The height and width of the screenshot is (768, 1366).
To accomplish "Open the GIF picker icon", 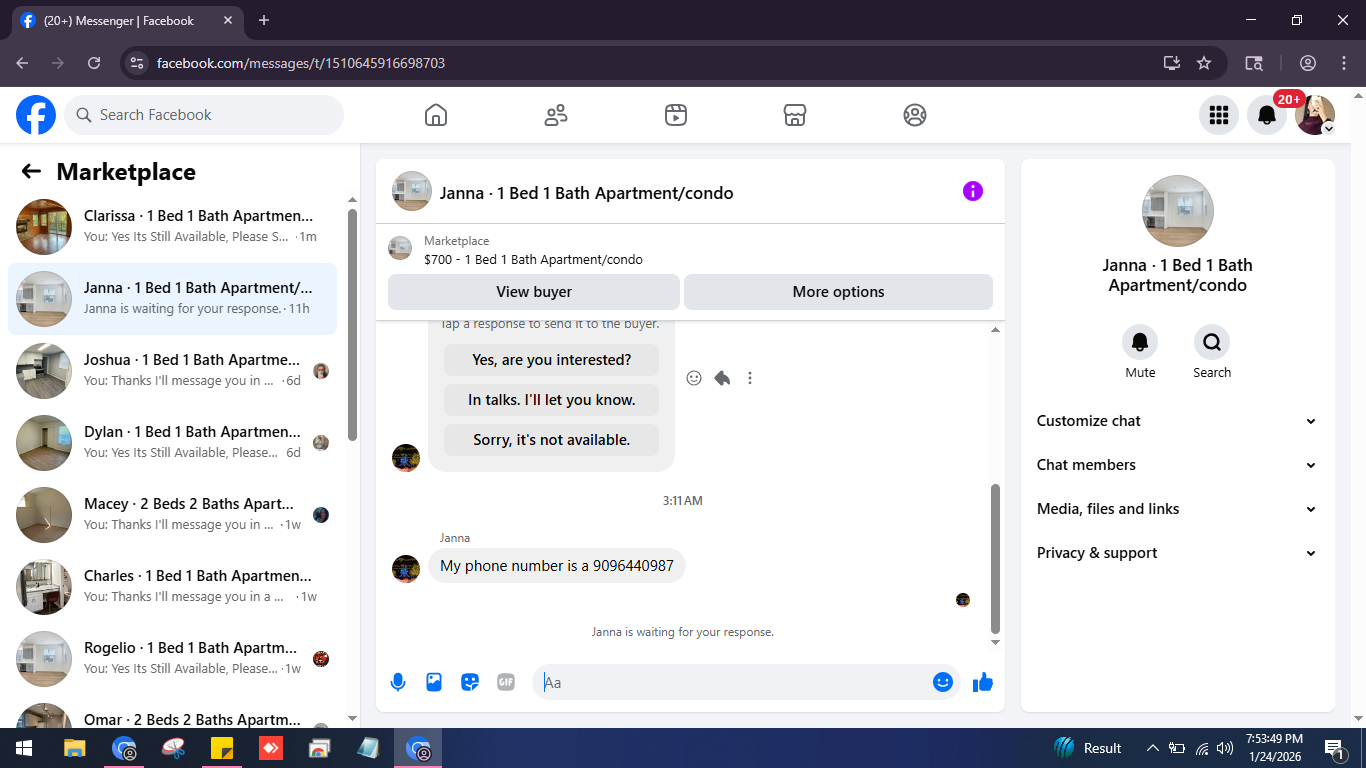I will [x=506, y=682].
